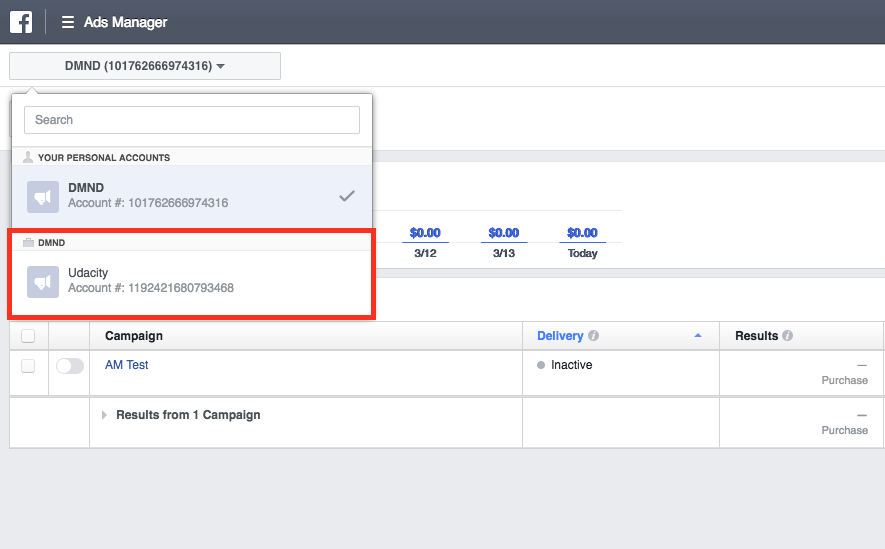This screenshot has width=885, height=549.
Task: Click the Delivery sort arrow icon
Action: click(x=698, y=336)
